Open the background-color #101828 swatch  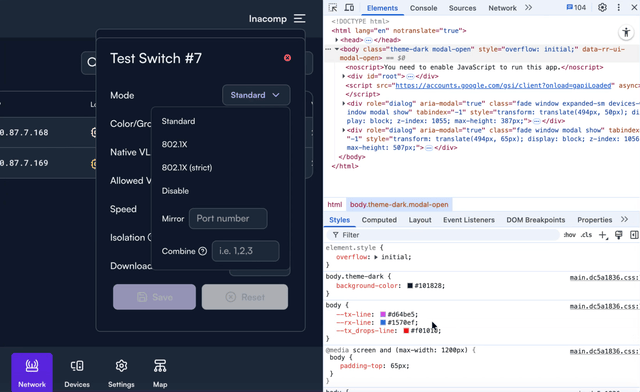(410, 286)
